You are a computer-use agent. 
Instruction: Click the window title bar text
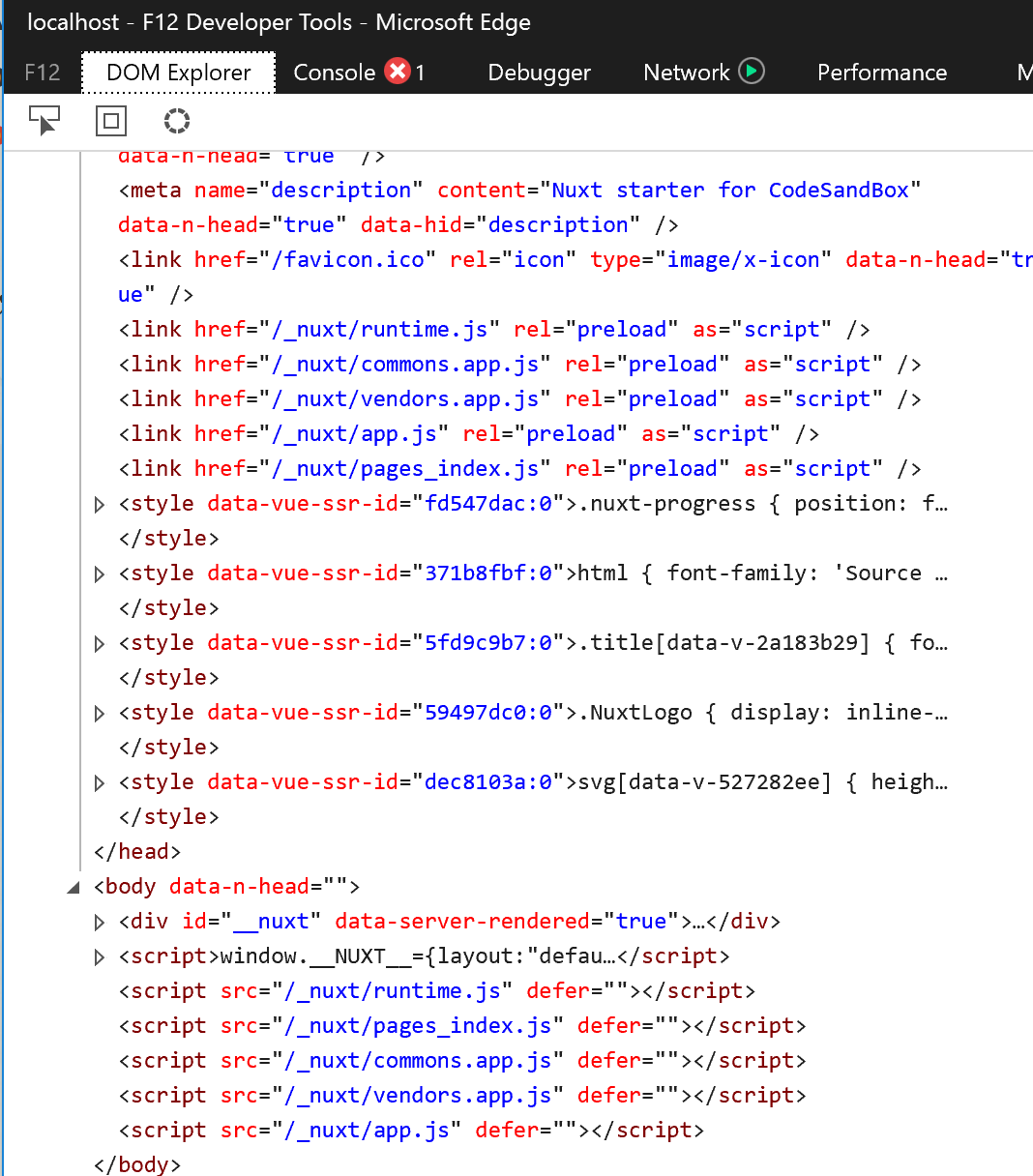pos(279,22)
